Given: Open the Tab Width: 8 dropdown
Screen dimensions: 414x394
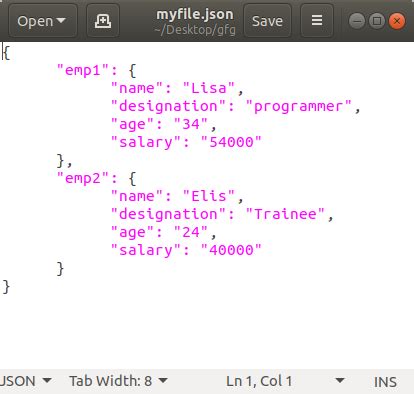Looking at the screenshot, I should click(118, 381).
